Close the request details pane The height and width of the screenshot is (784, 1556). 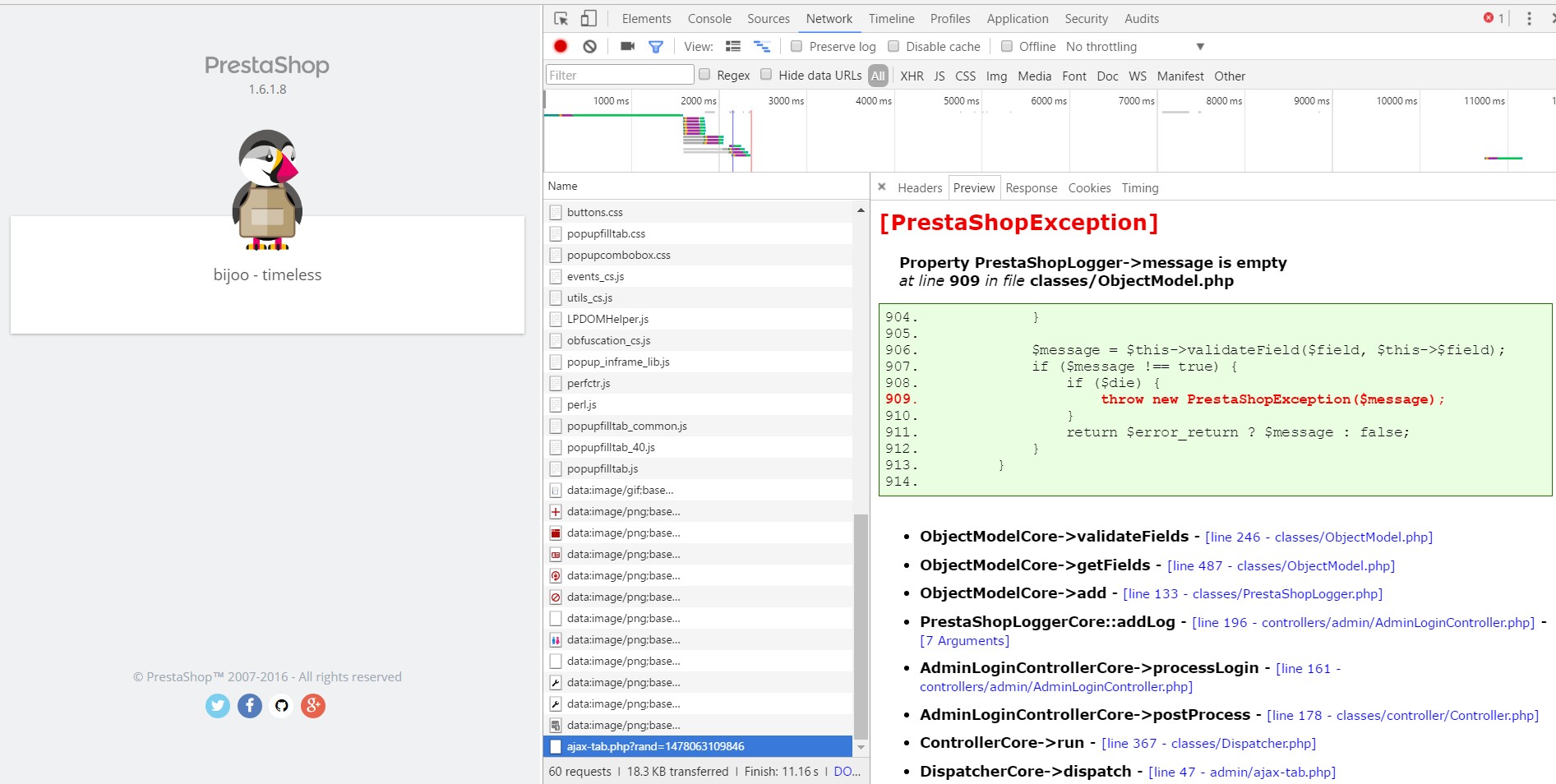point(881,187)
